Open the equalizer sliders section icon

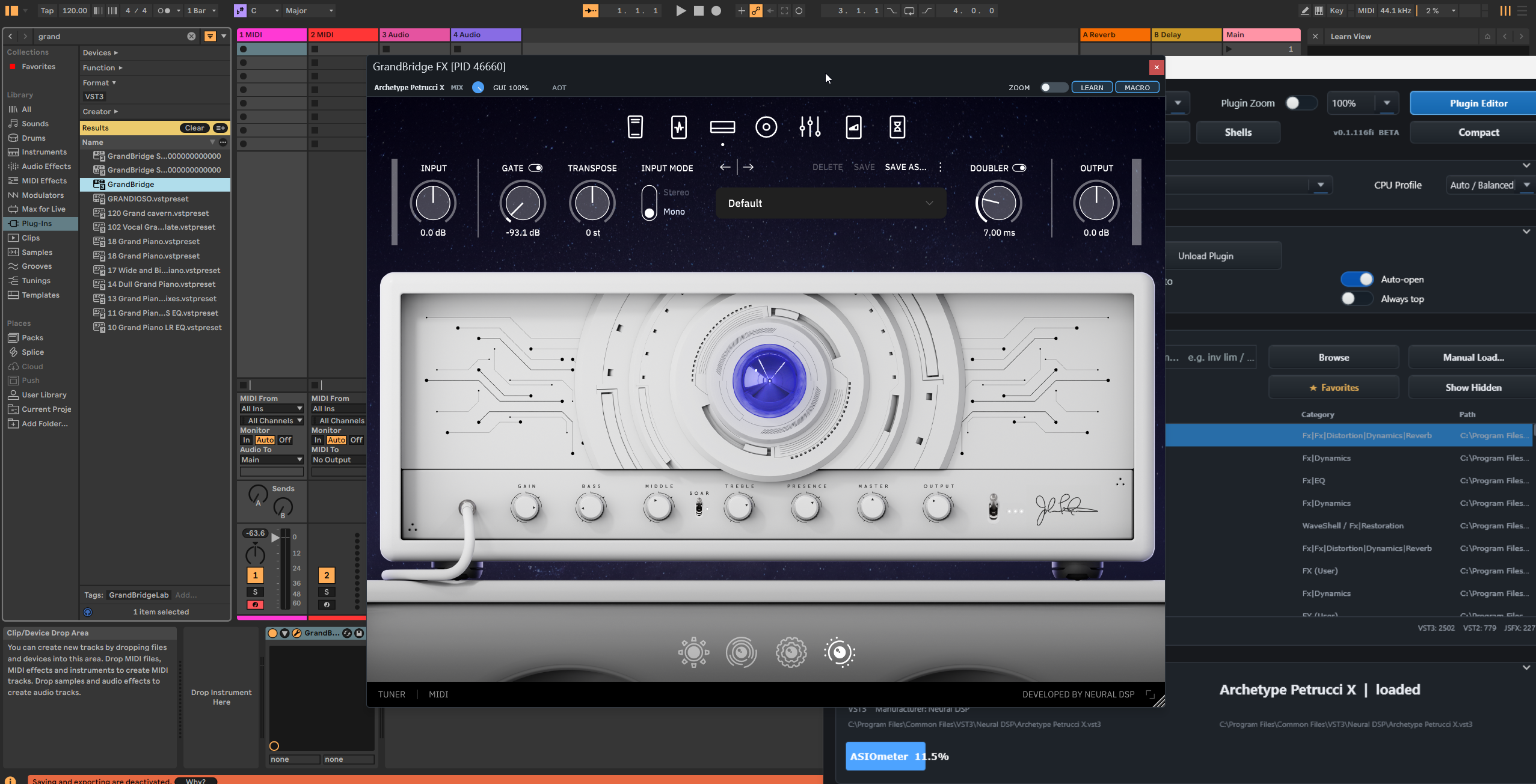tap(810, 127)
